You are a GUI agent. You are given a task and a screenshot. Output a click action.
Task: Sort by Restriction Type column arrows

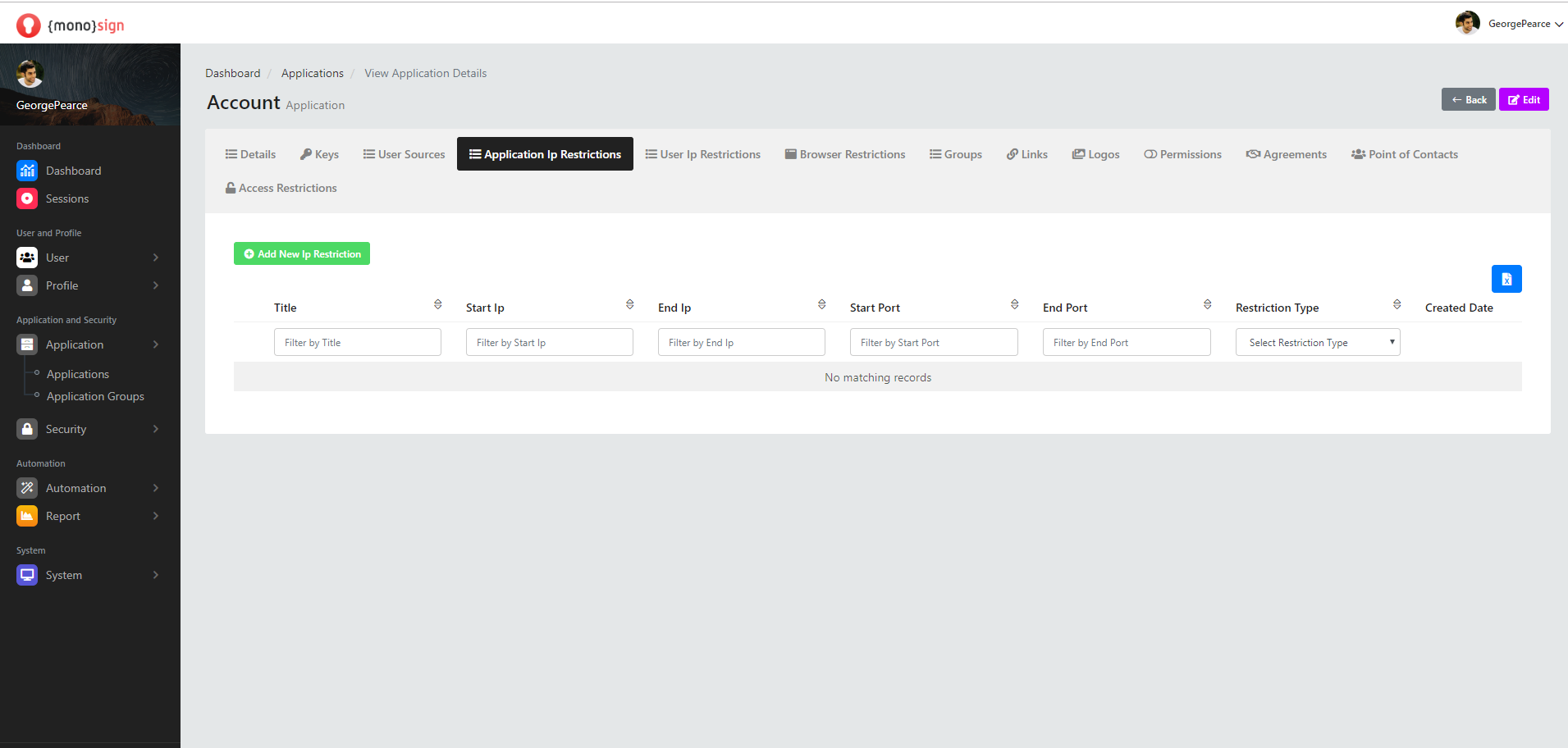(1397, 304)
